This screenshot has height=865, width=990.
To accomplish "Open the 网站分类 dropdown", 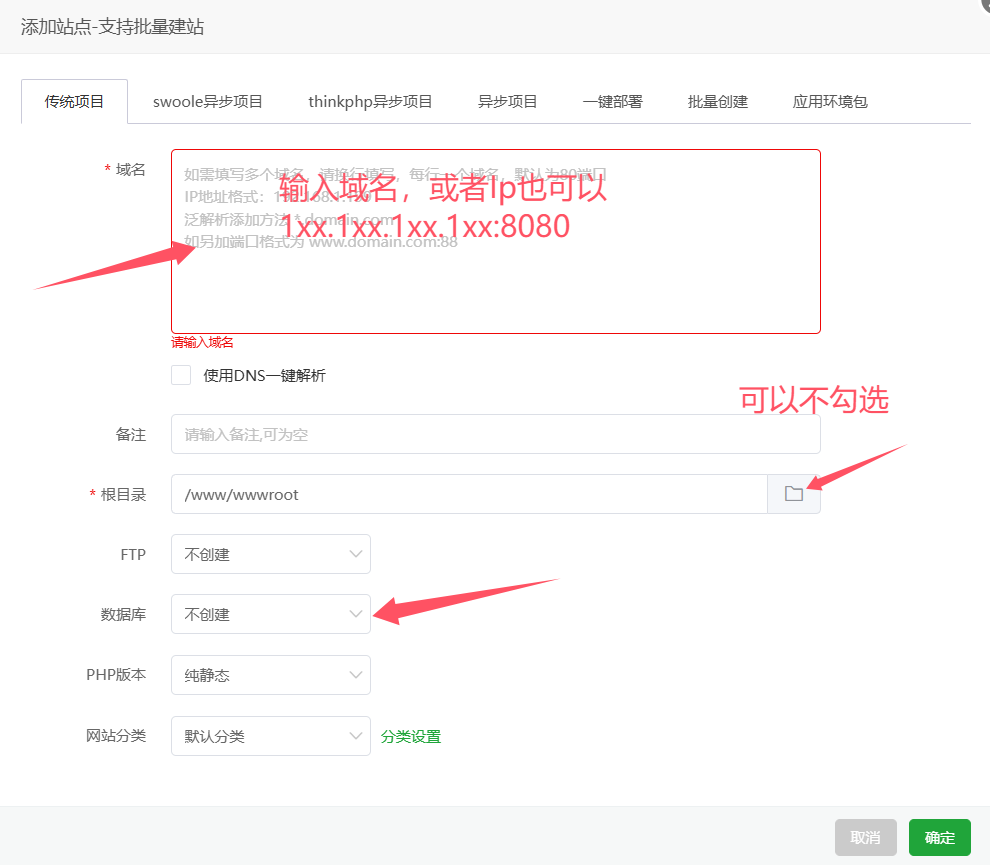I will [x=271, y=736].
